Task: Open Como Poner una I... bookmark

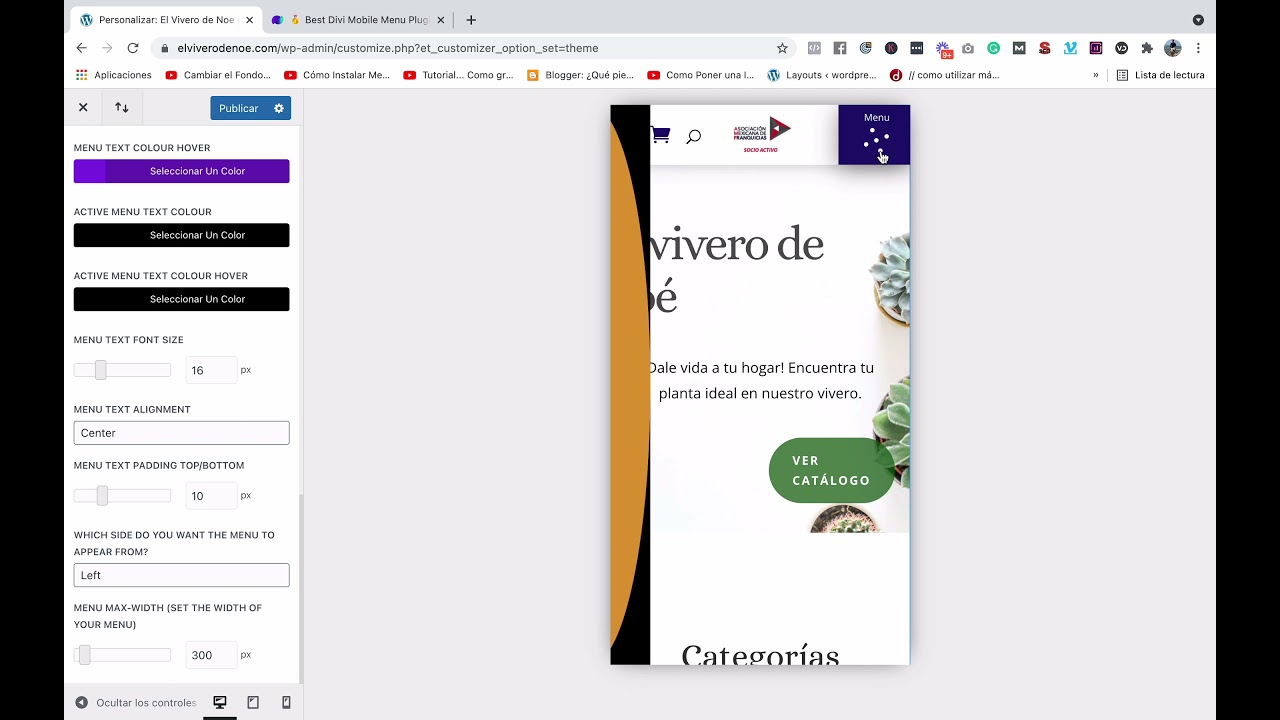Action: point(700,75)
